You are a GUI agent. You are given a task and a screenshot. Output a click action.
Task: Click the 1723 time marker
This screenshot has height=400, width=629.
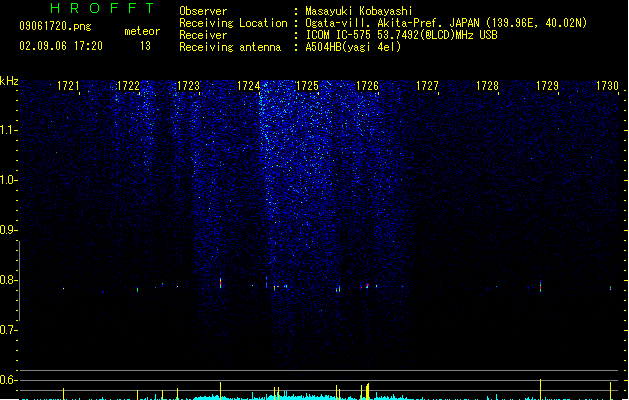tap(188, 86)
